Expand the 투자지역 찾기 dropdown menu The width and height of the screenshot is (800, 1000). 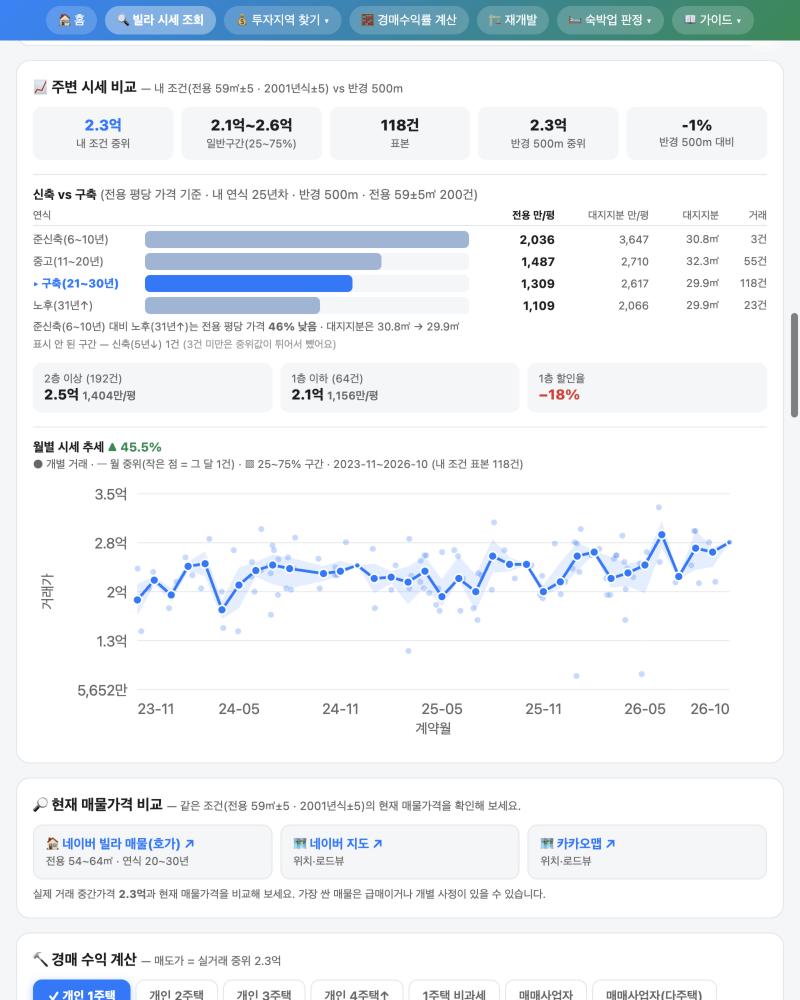283,20
